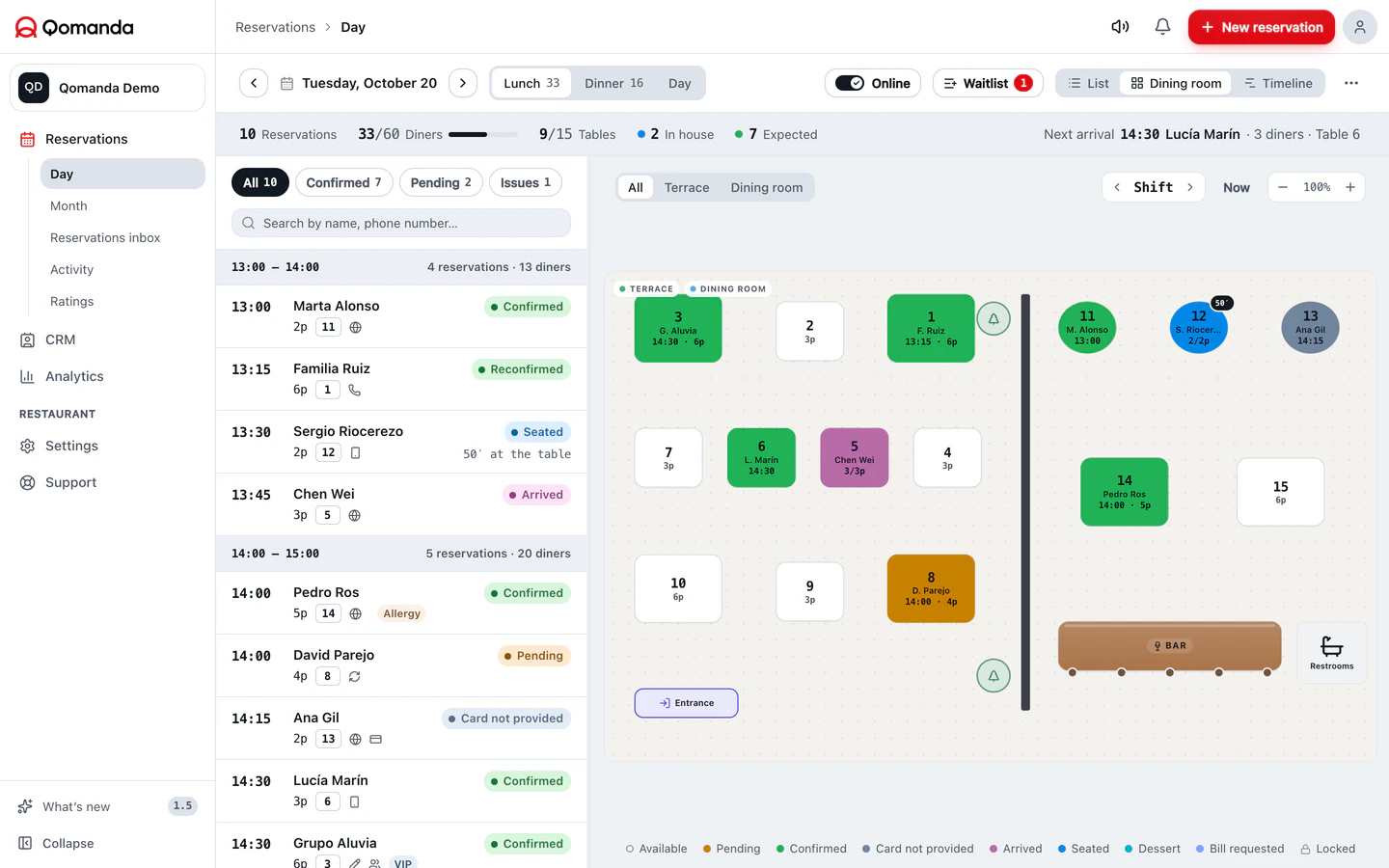Click the Entrance marker on floor plan
The height and width of the screenshot is (868, 1389).
(x=686, y=703)
